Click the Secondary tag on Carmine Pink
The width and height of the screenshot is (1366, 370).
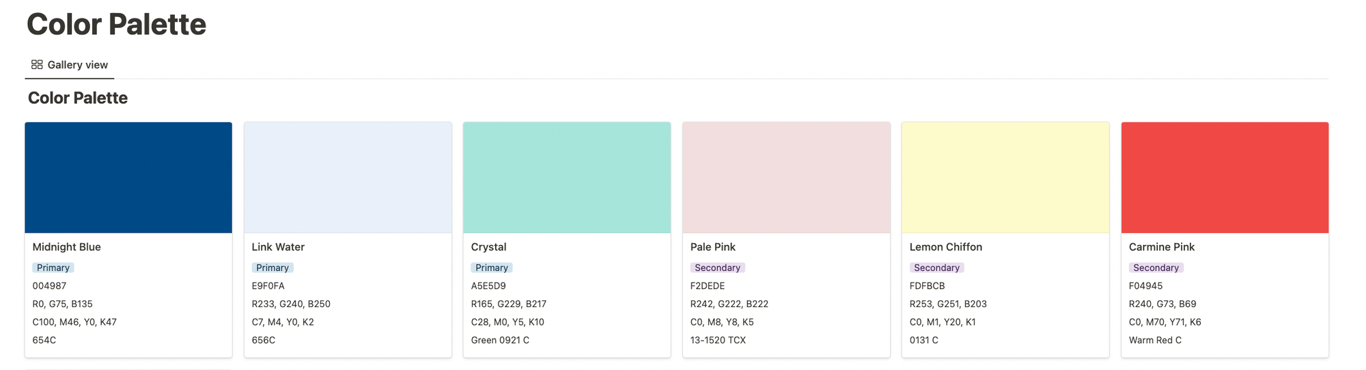pyautogui.click(x=1156, y=268)
